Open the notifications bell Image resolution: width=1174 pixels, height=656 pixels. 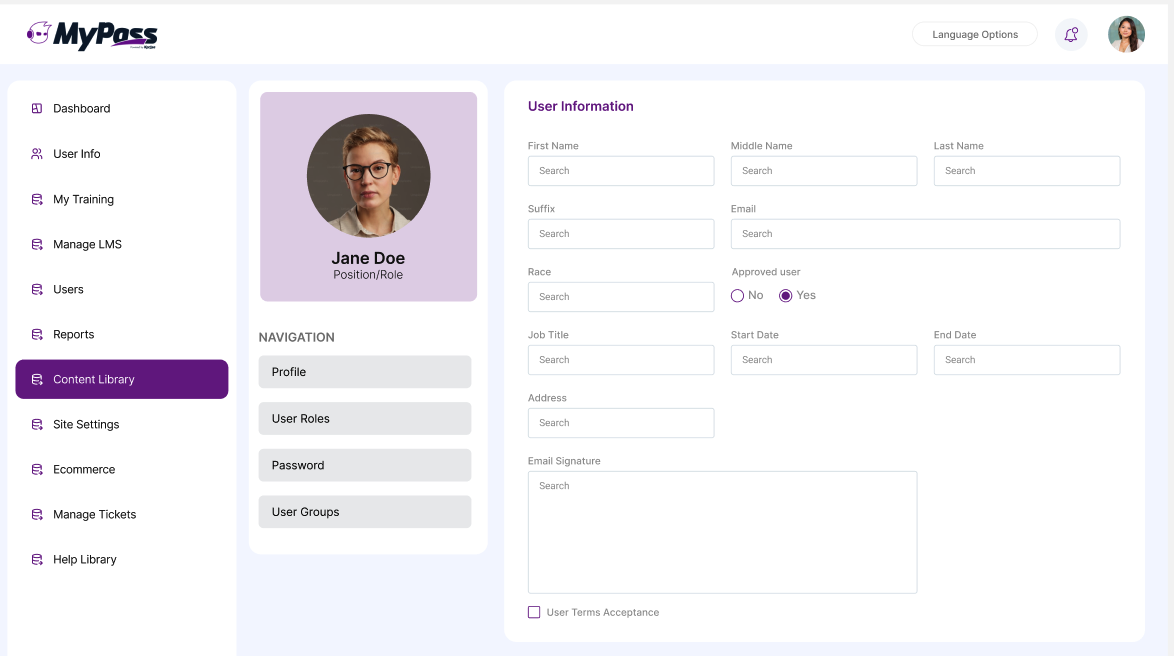click(1071, 34)
